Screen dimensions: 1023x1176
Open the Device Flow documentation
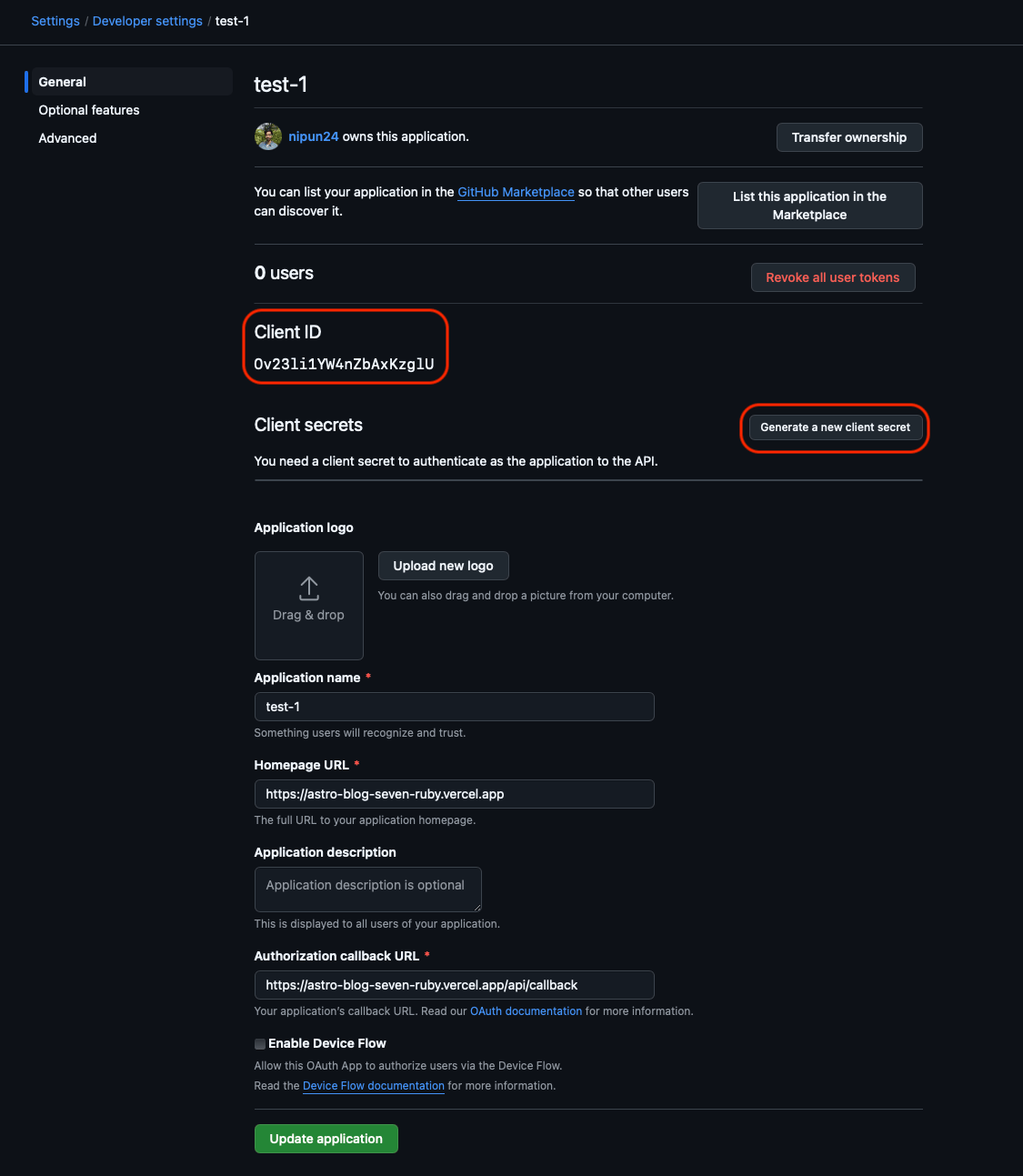pos(373,1085)
